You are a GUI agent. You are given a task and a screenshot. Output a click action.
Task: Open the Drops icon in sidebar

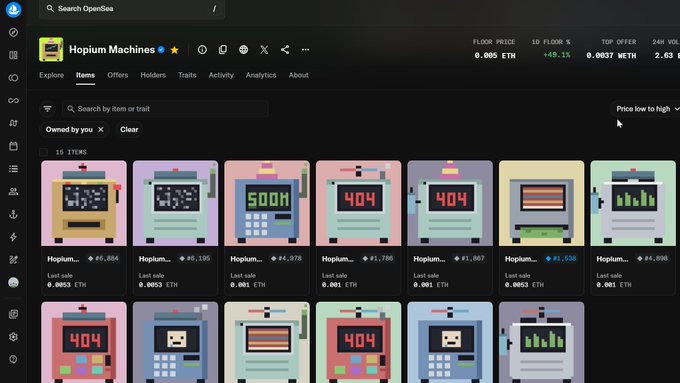click(13, 123)
